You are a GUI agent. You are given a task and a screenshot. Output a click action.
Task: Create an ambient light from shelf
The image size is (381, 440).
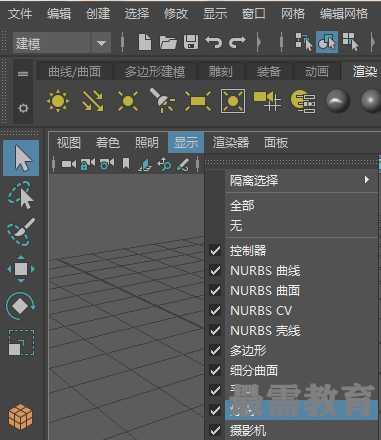tap(58, 100)
